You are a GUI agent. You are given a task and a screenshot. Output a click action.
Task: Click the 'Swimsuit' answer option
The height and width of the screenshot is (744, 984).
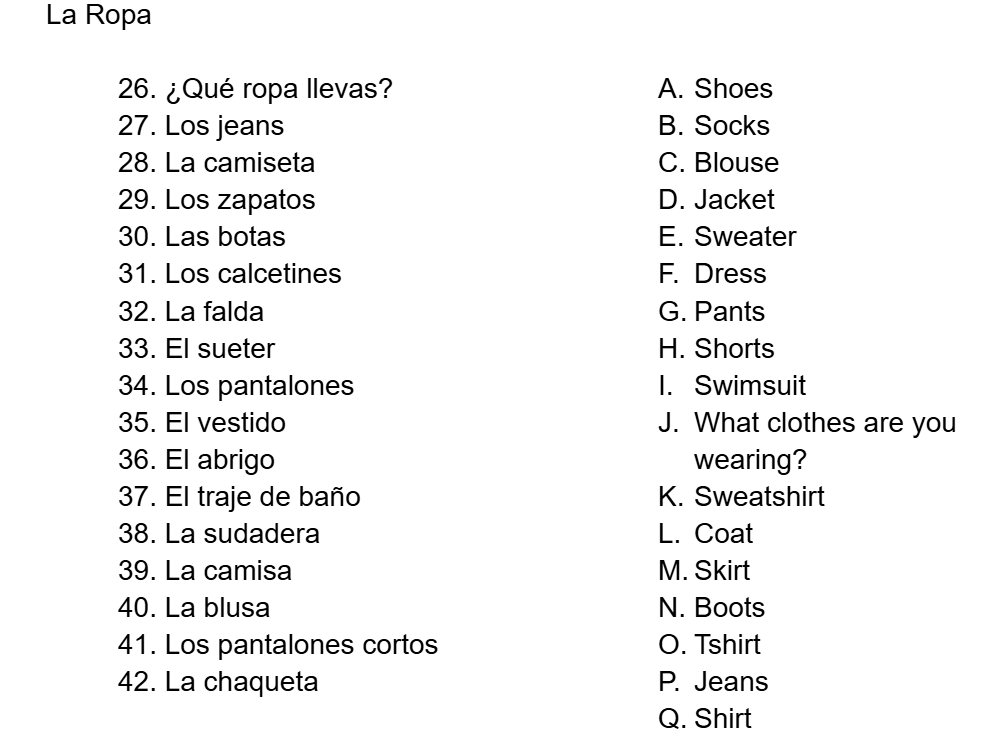coord(749,385)
